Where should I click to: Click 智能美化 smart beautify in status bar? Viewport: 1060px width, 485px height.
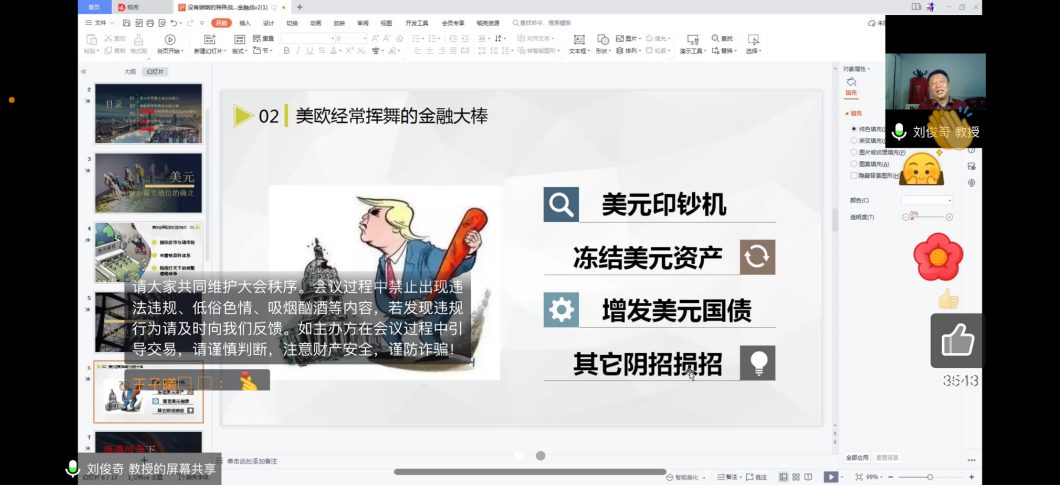tap(686, 477)
